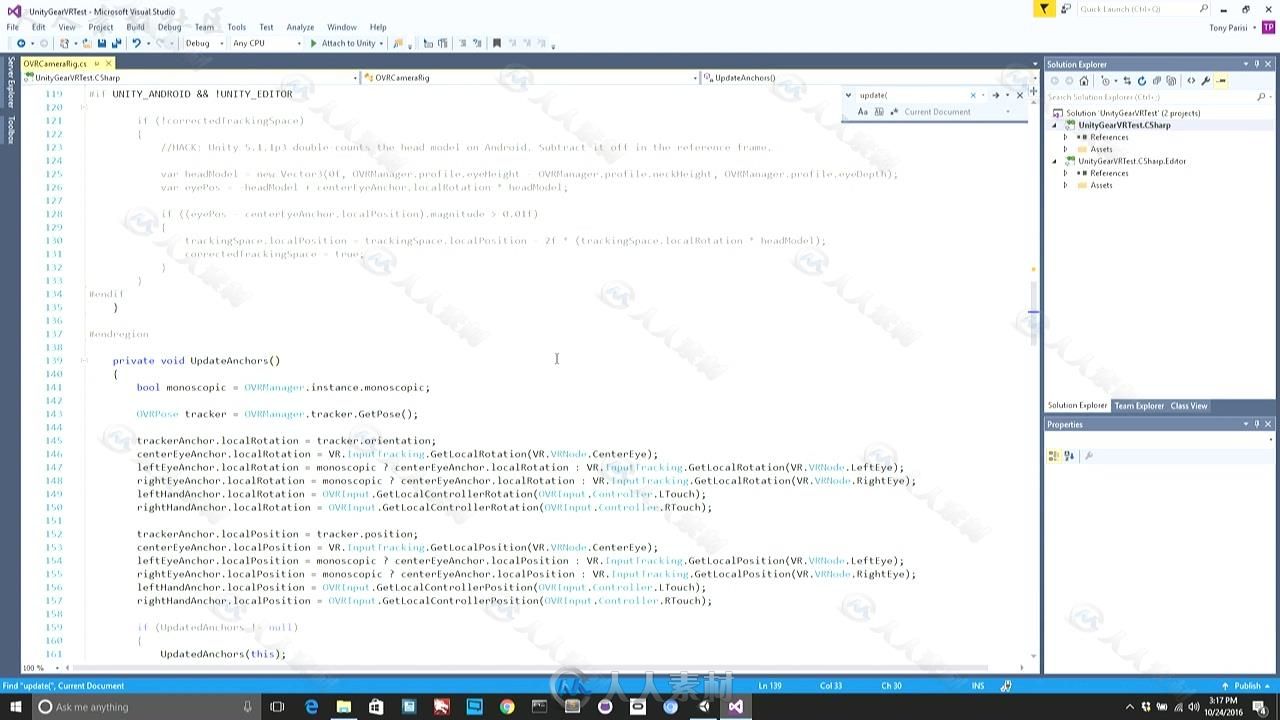Open Toolbox side tab

tap(11, 130)
